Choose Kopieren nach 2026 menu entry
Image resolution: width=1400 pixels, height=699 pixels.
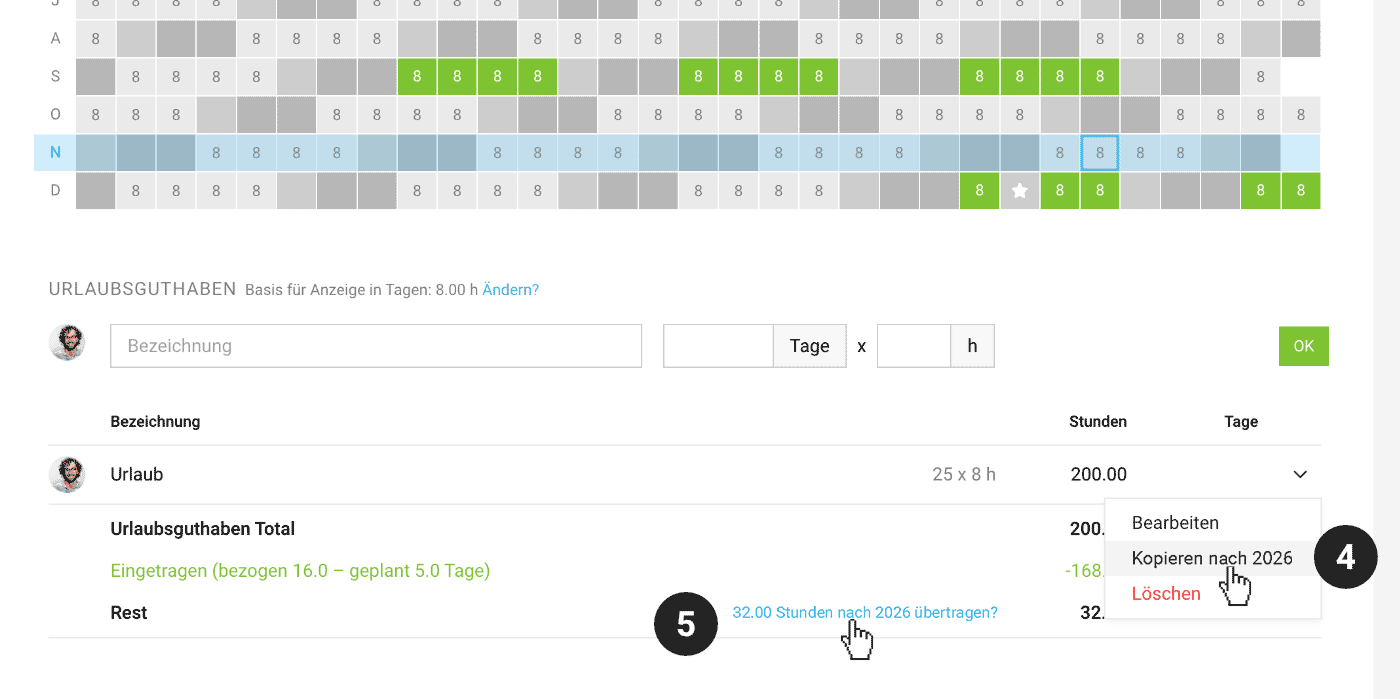1211,558
